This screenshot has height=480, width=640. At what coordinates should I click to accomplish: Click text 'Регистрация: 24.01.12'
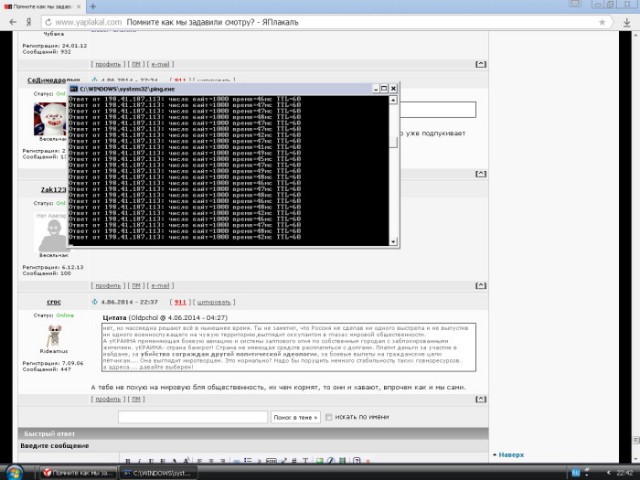point(55,46)
